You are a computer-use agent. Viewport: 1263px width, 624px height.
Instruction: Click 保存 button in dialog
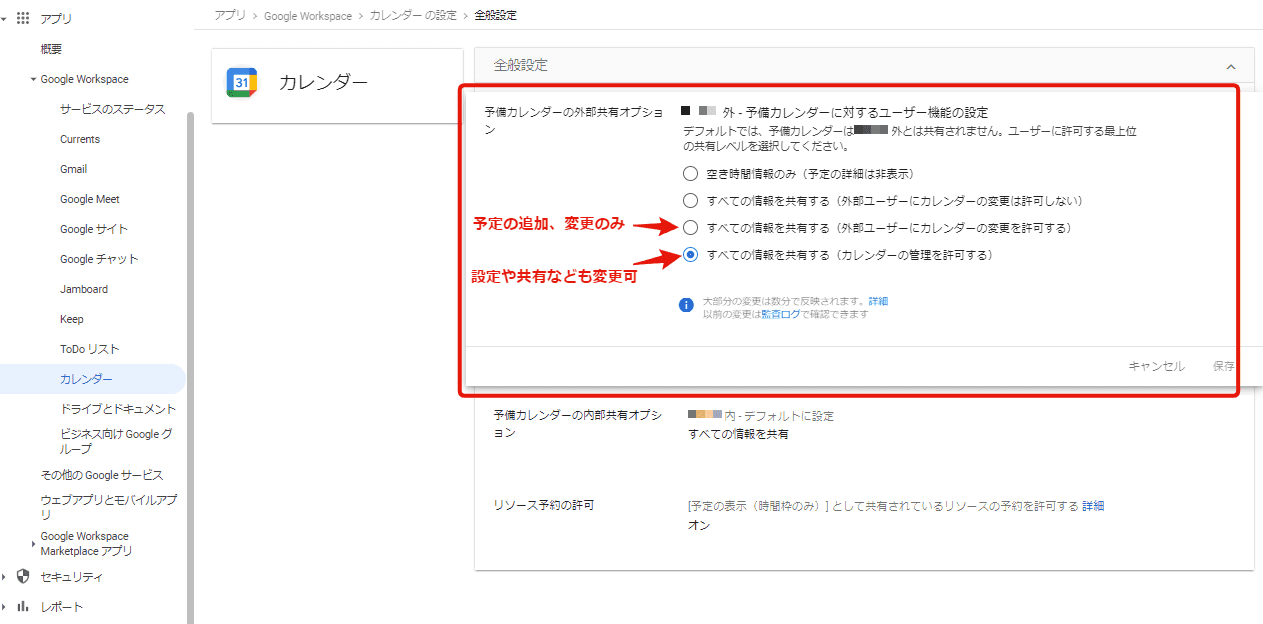[x=1224, y=366]
